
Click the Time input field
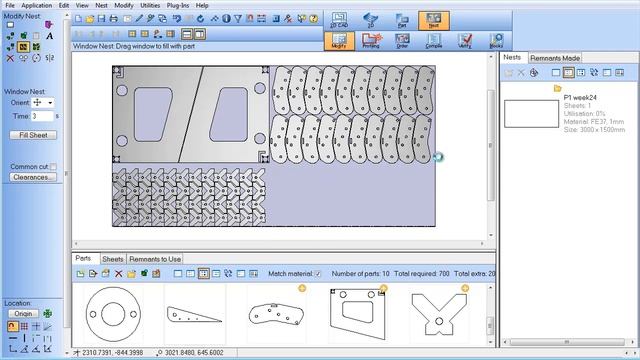[42, 116]
